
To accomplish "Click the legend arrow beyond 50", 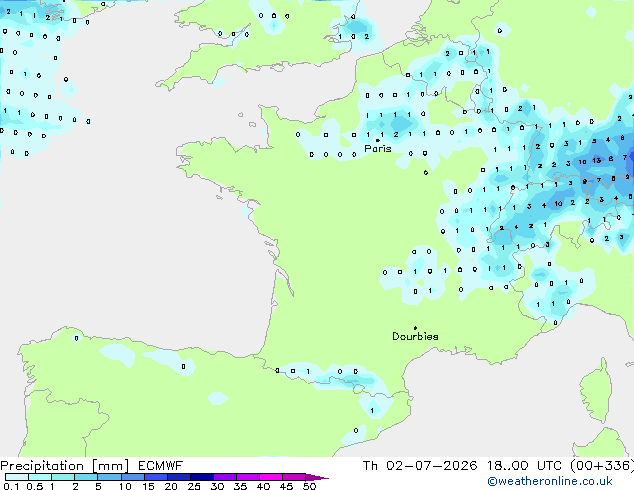I will (317, 477).
